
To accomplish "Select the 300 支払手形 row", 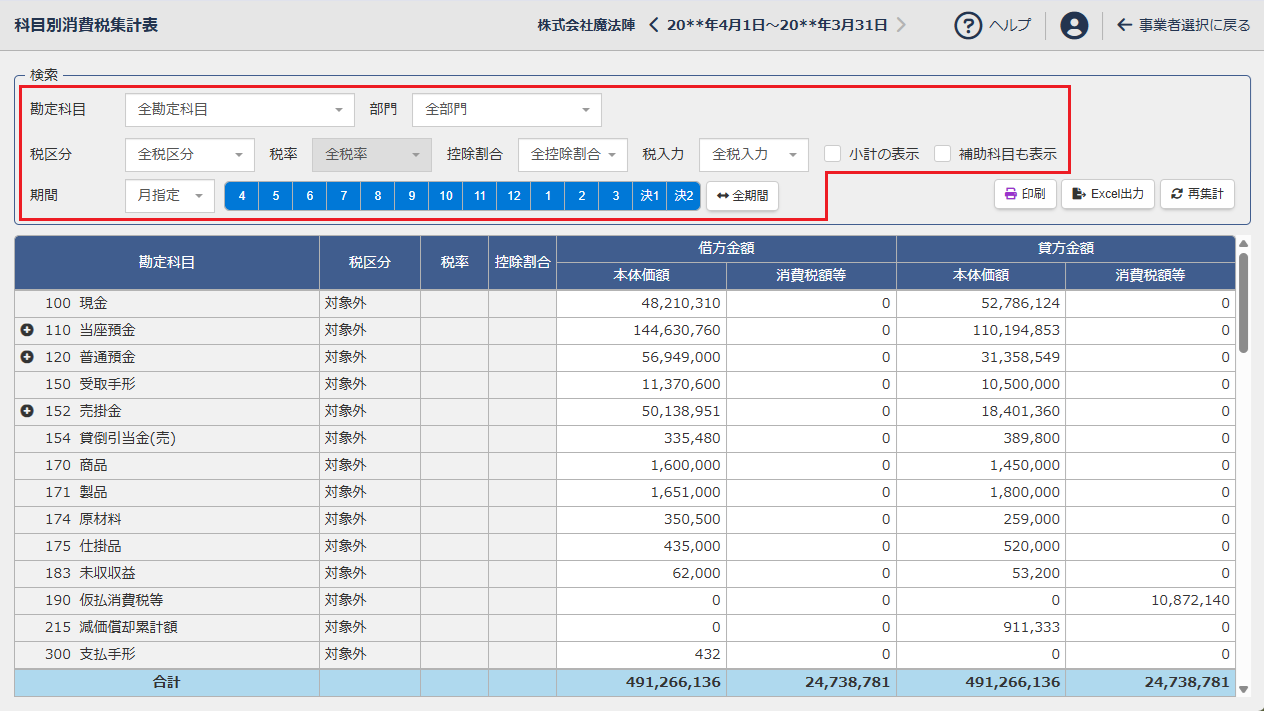I will 625,654.
